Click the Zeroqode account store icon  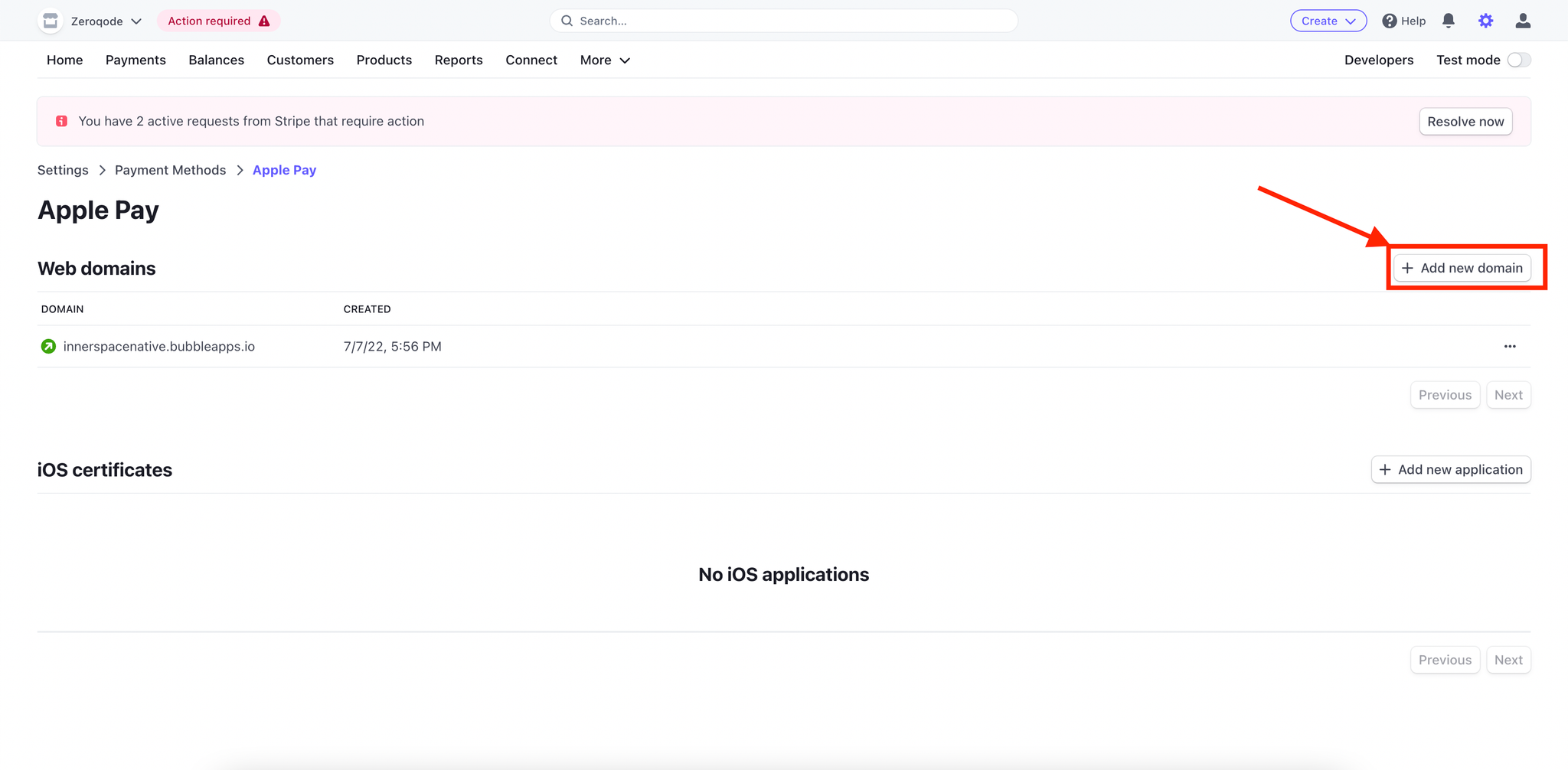pos(51,21)
